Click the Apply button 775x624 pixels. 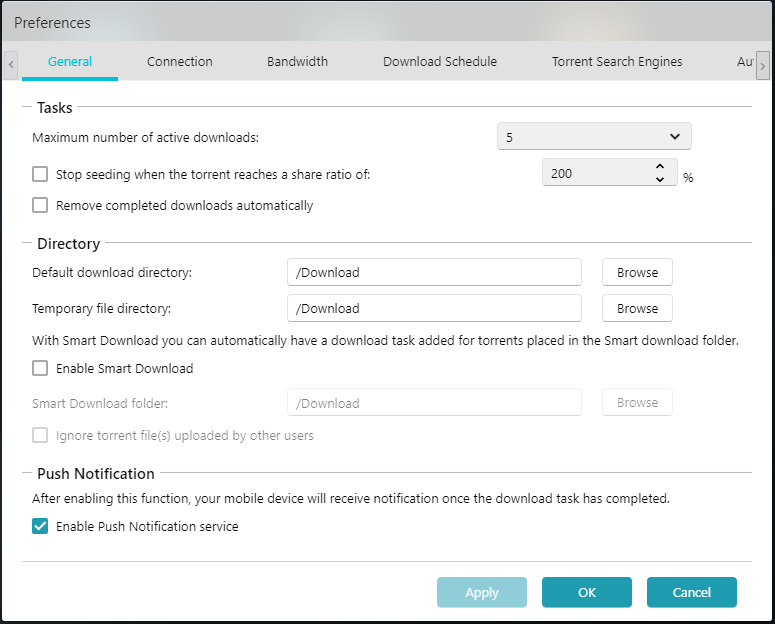(482, 592)
